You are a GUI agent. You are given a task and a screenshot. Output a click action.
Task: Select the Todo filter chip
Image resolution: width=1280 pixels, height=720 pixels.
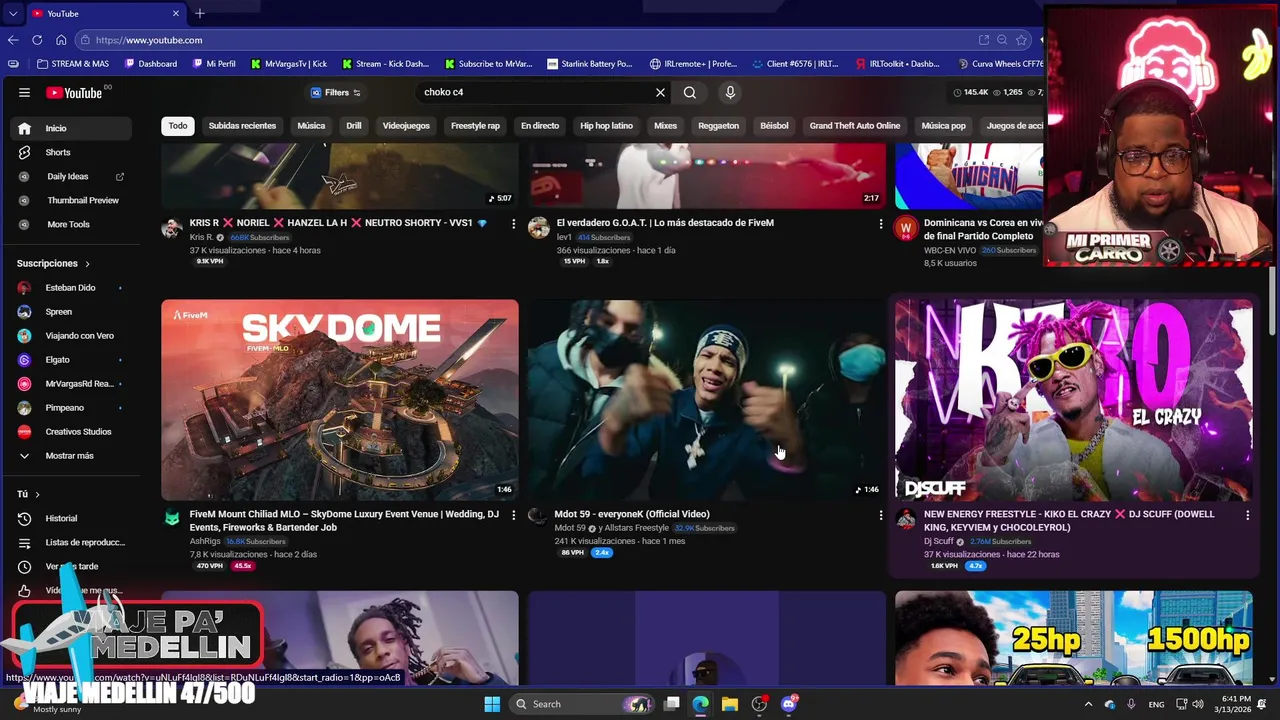178,126
